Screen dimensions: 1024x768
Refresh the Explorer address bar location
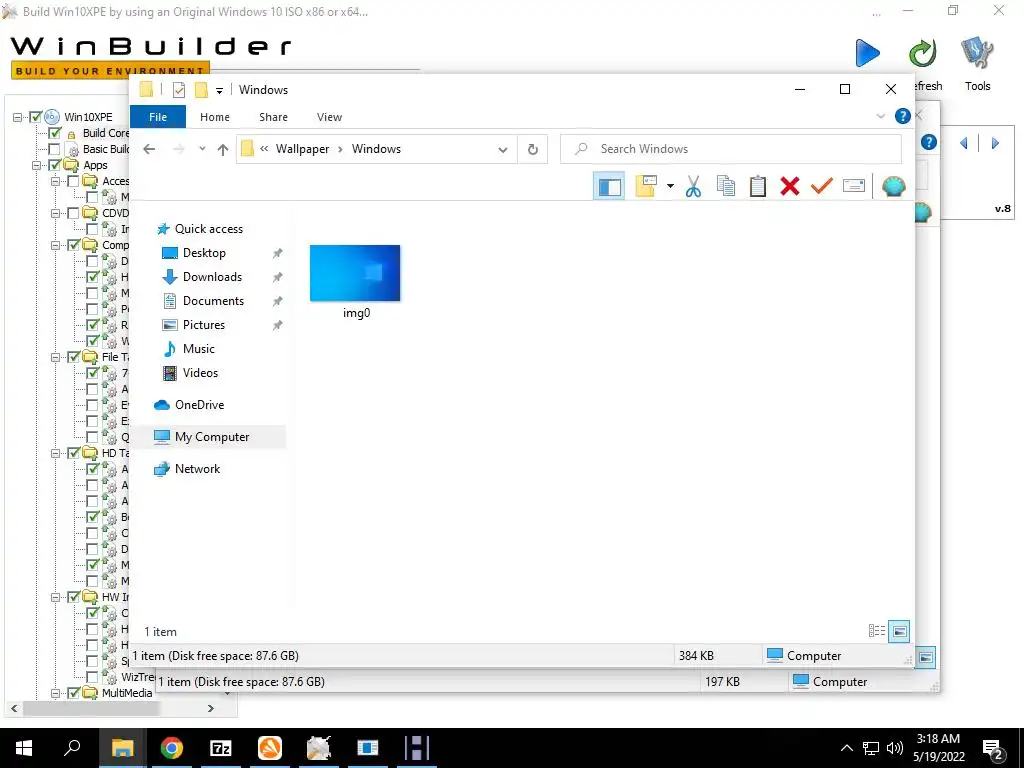coord(533,150)
